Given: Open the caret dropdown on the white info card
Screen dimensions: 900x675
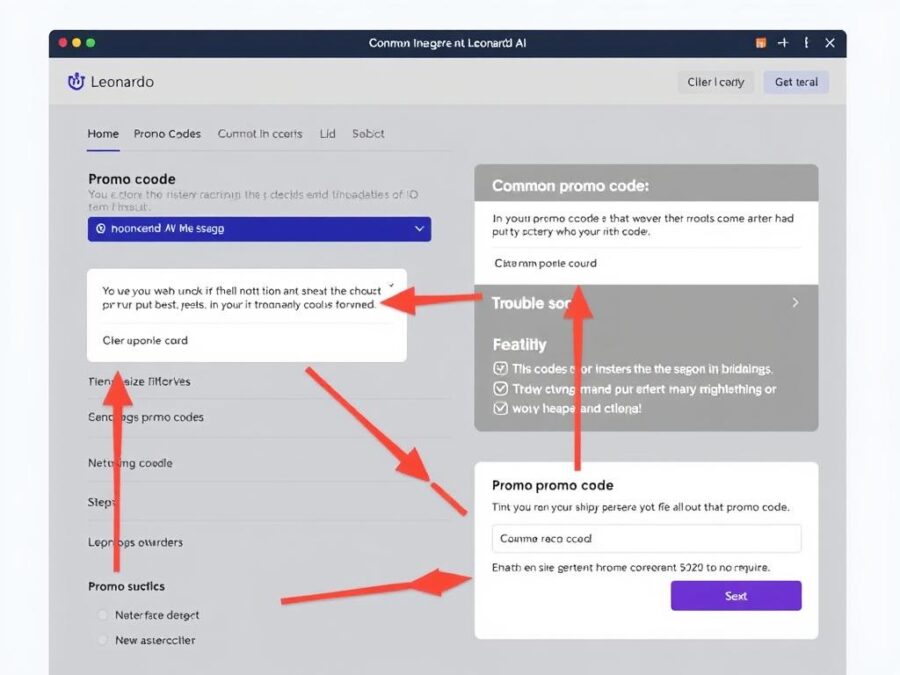Looking at the screenshot, I should (x=390, y=283).
